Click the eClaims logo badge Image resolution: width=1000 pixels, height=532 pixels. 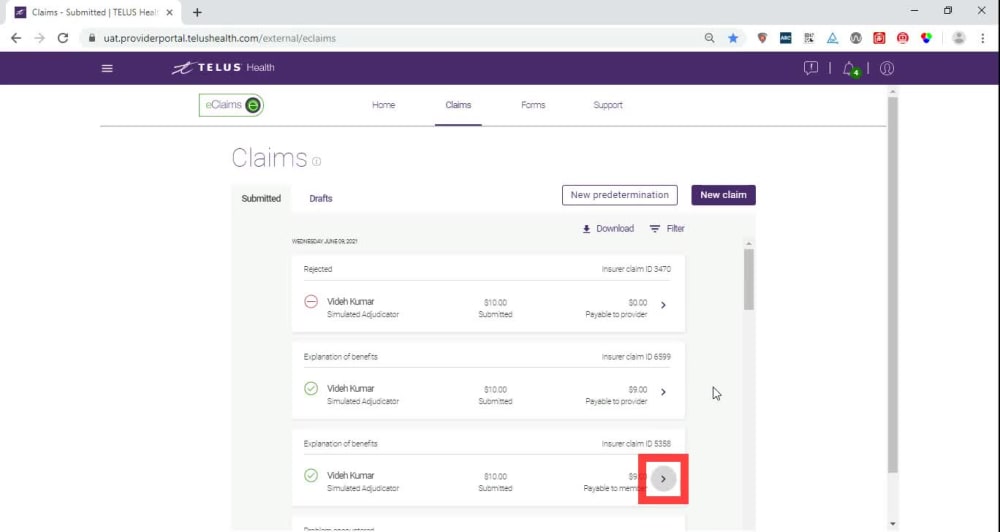click(x=231, y=105)
